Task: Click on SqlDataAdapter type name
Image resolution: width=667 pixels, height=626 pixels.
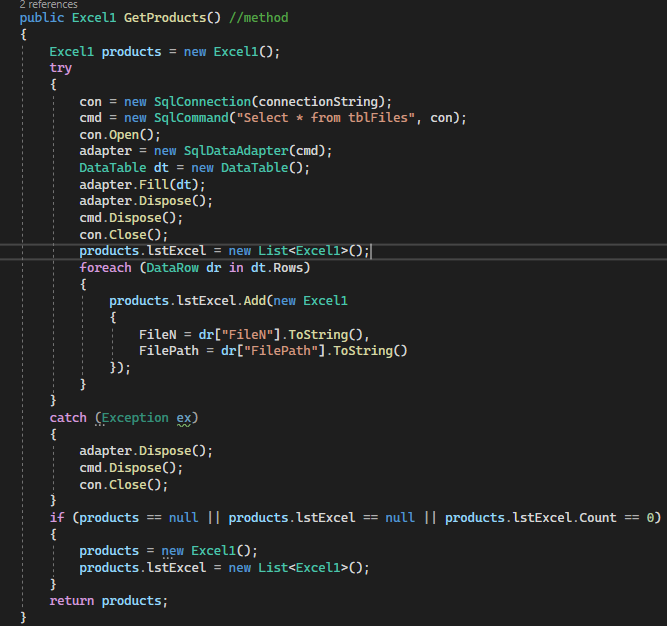Action: [236, 151]
